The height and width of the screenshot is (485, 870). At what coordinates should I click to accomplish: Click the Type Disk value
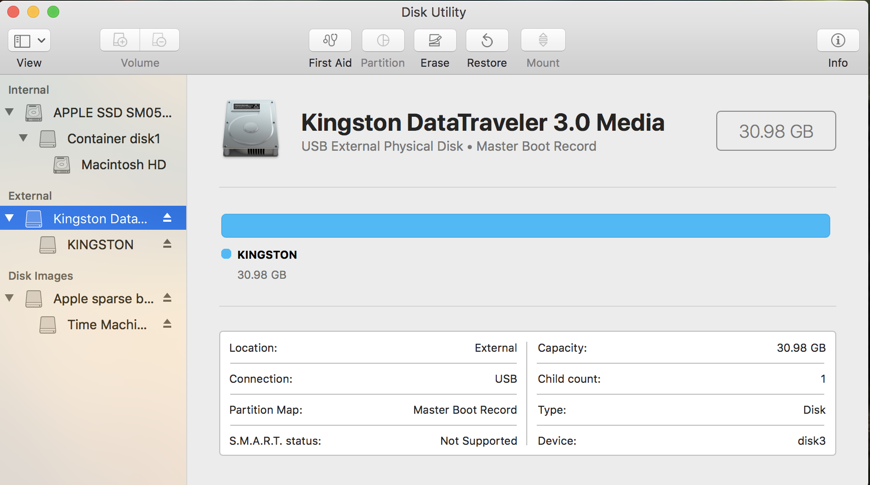pos(815,410)
